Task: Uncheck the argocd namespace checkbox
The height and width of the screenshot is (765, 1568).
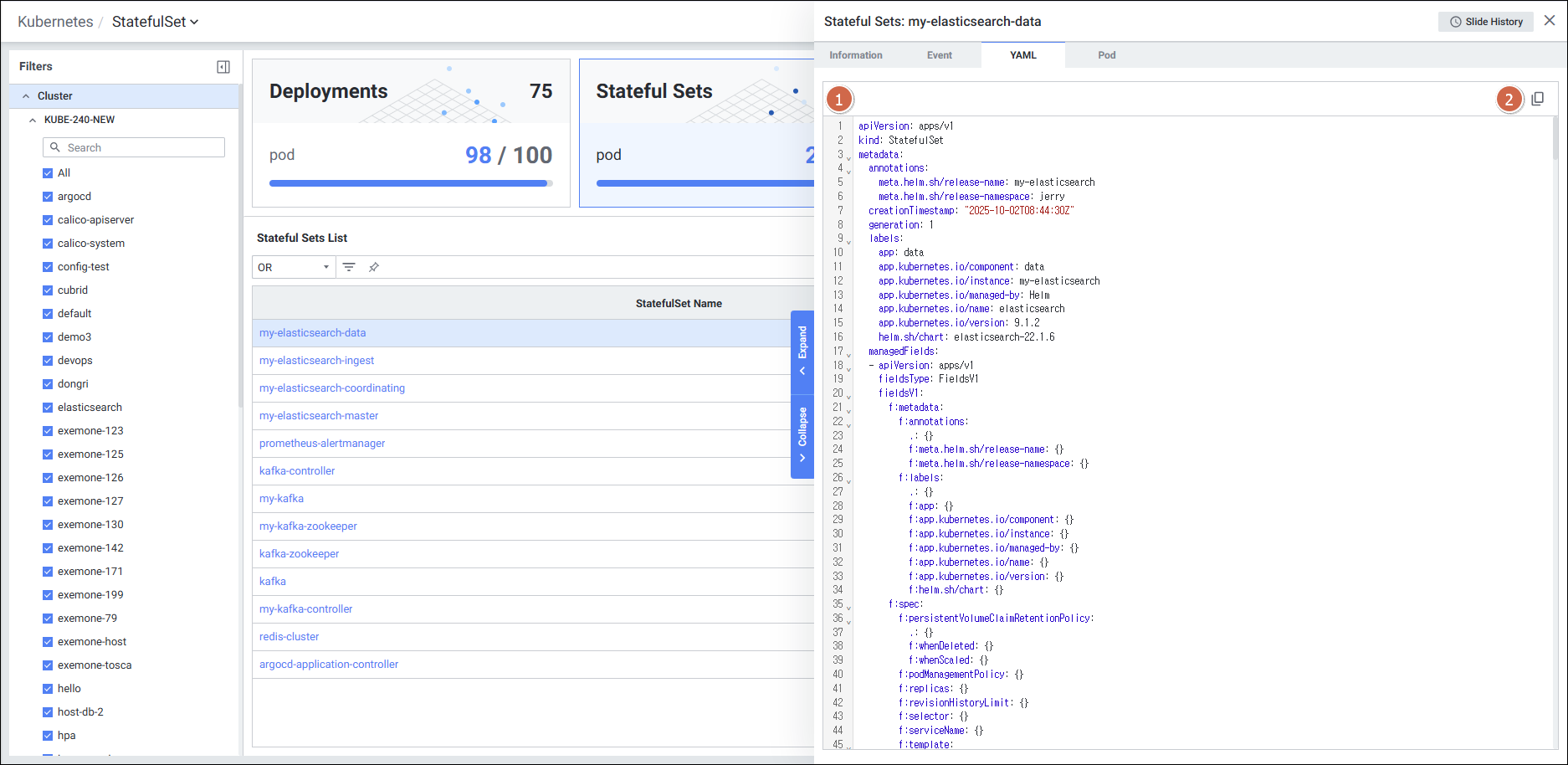Action: tap(47, 196)
